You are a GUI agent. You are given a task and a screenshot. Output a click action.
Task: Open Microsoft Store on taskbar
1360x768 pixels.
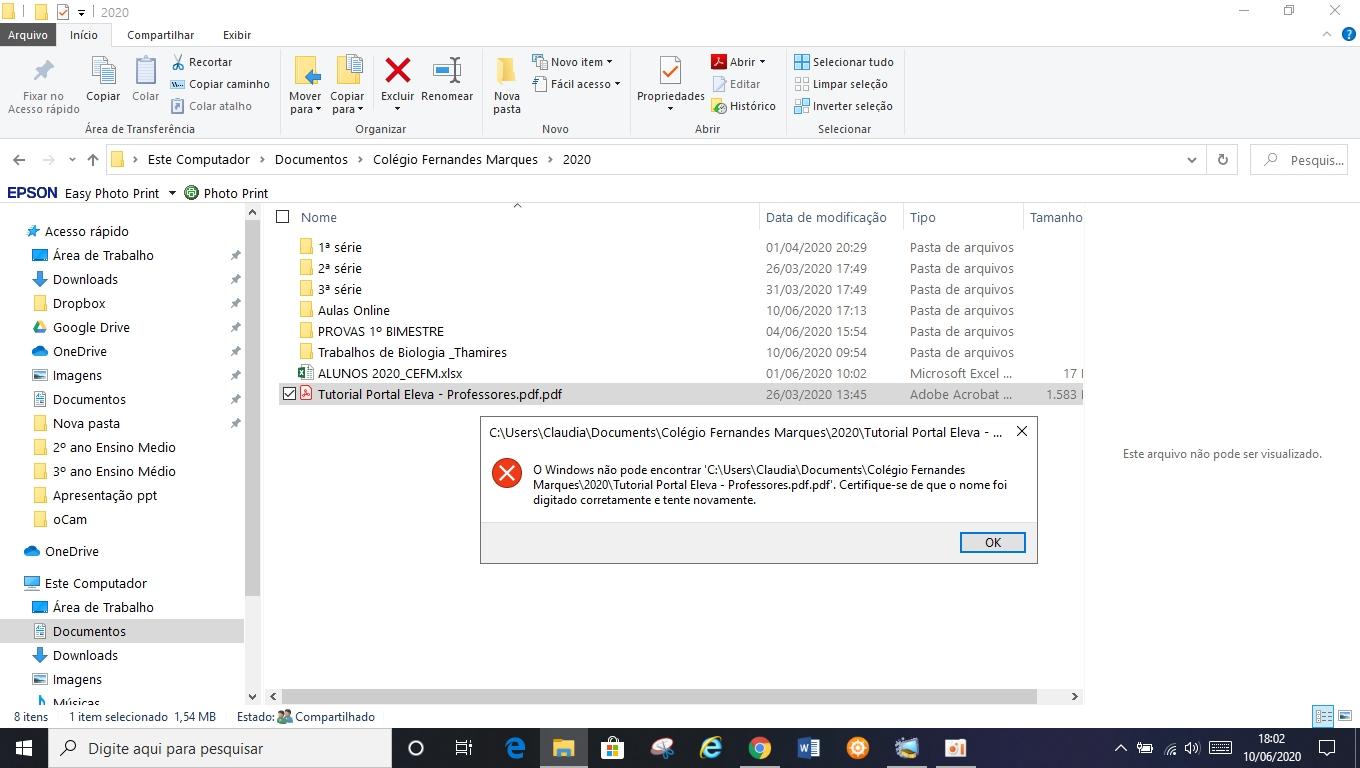[x=612, y=748]
